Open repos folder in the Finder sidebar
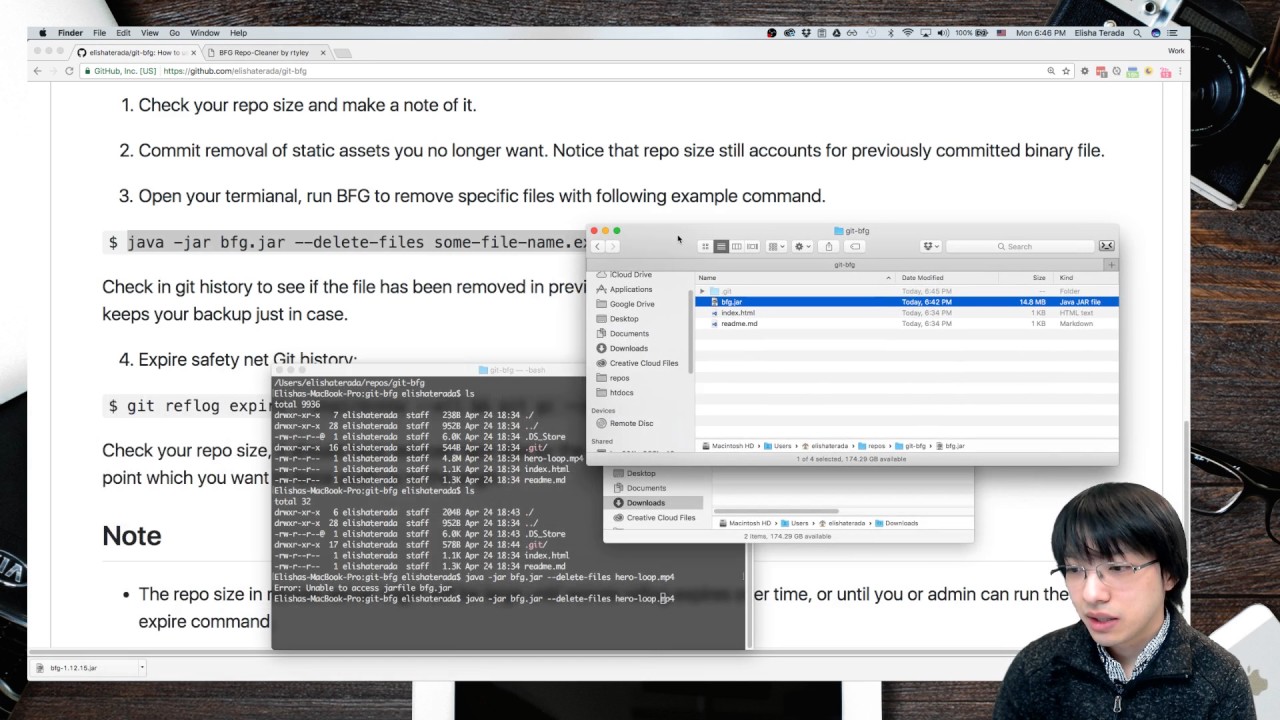 click(x=619, y=378)
